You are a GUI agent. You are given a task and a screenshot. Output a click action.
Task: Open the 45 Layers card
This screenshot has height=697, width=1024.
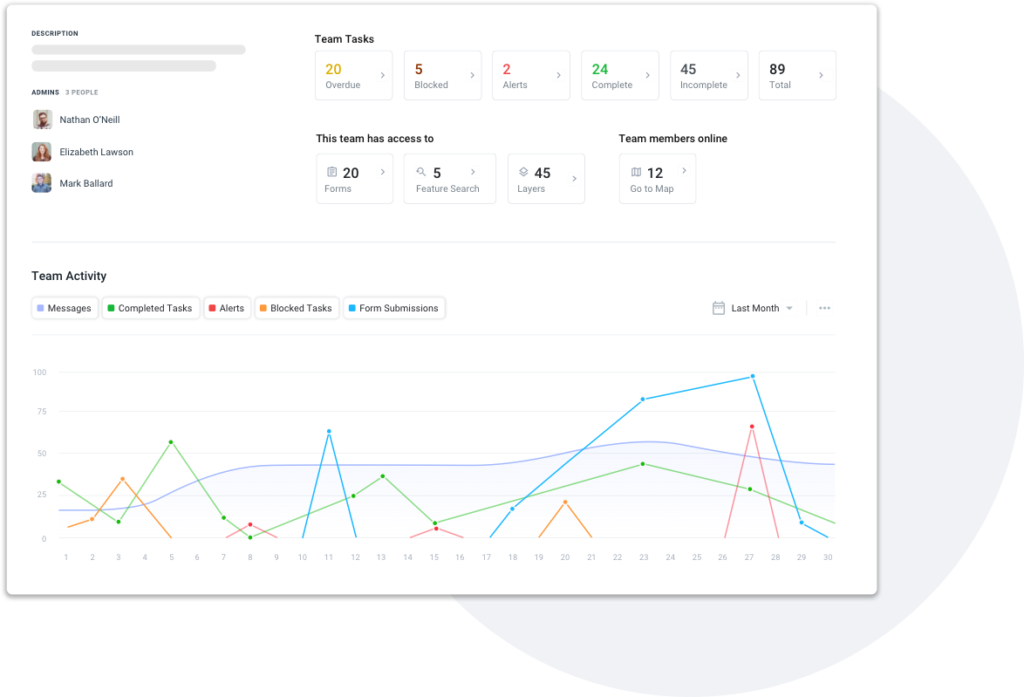pos(546,178)
